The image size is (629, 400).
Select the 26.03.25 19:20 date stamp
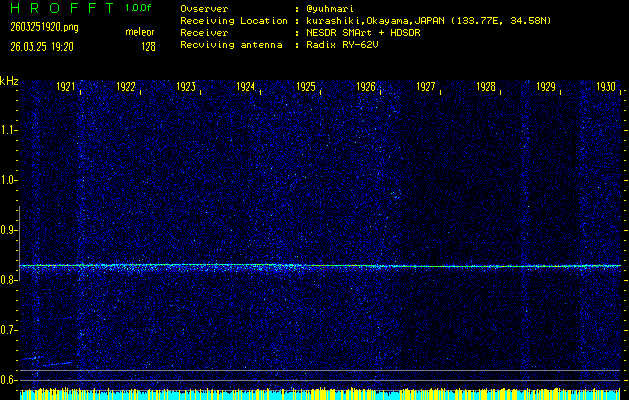[41, 46]
